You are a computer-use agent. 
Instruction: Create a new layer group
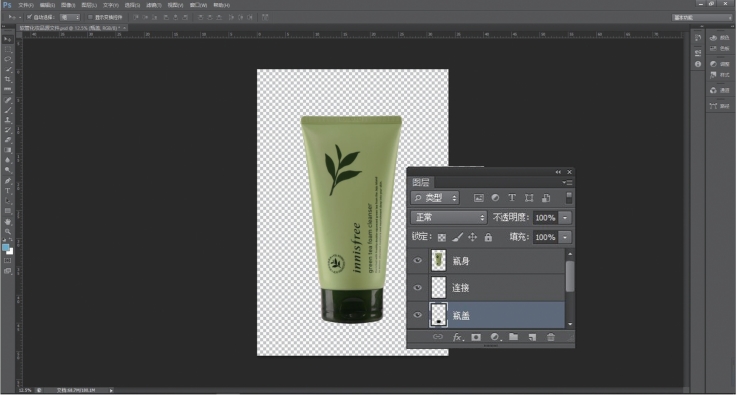pos(513,337)
